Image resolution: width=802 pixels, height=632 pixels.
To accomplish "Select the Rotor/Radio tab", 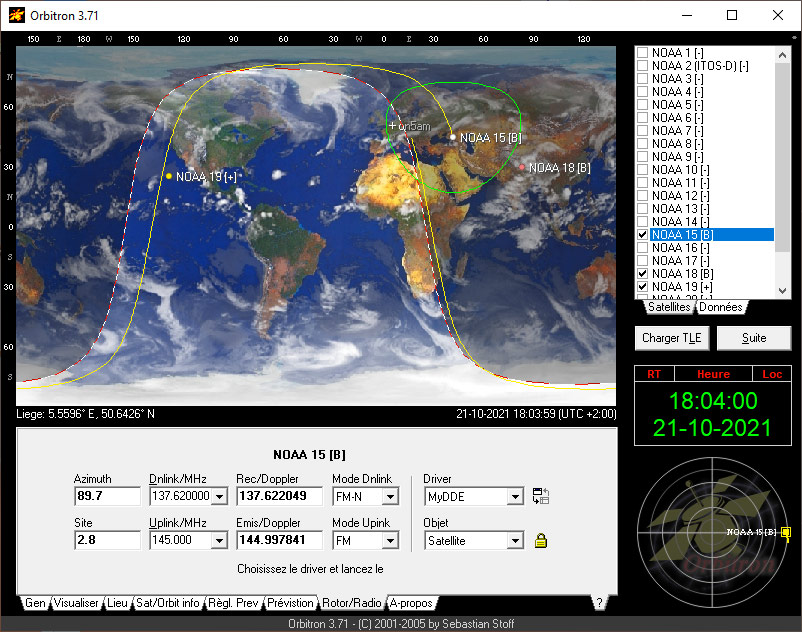I will (351, 603).
